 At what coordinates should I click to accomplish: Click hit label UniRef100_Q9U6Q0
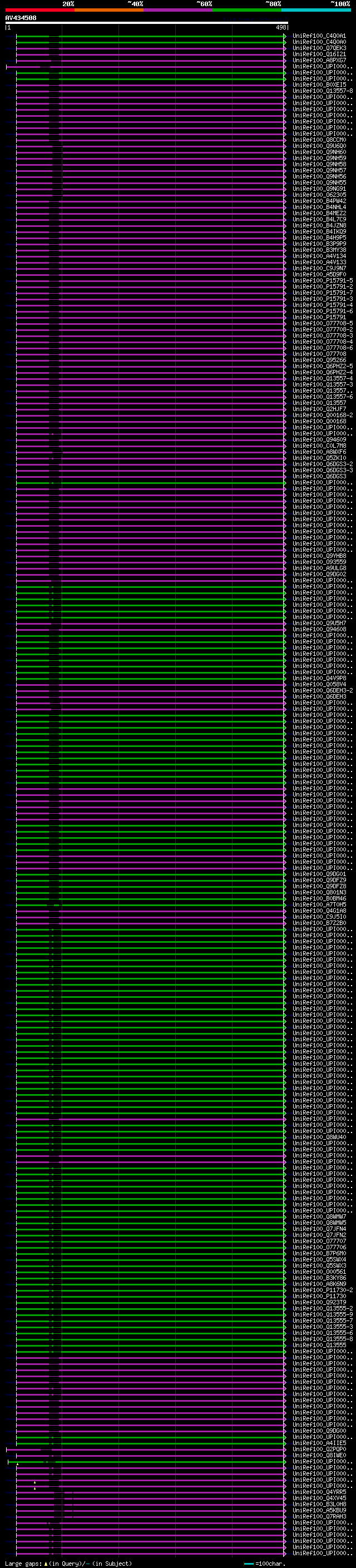pos(319,146)
